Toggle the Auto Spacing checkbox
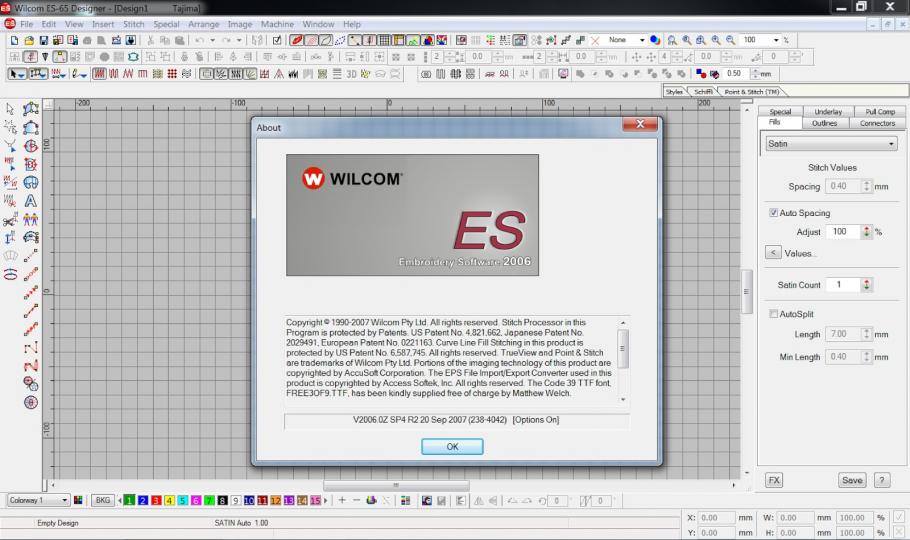This screenshot has height=540, width=910. tap(774, 213)
